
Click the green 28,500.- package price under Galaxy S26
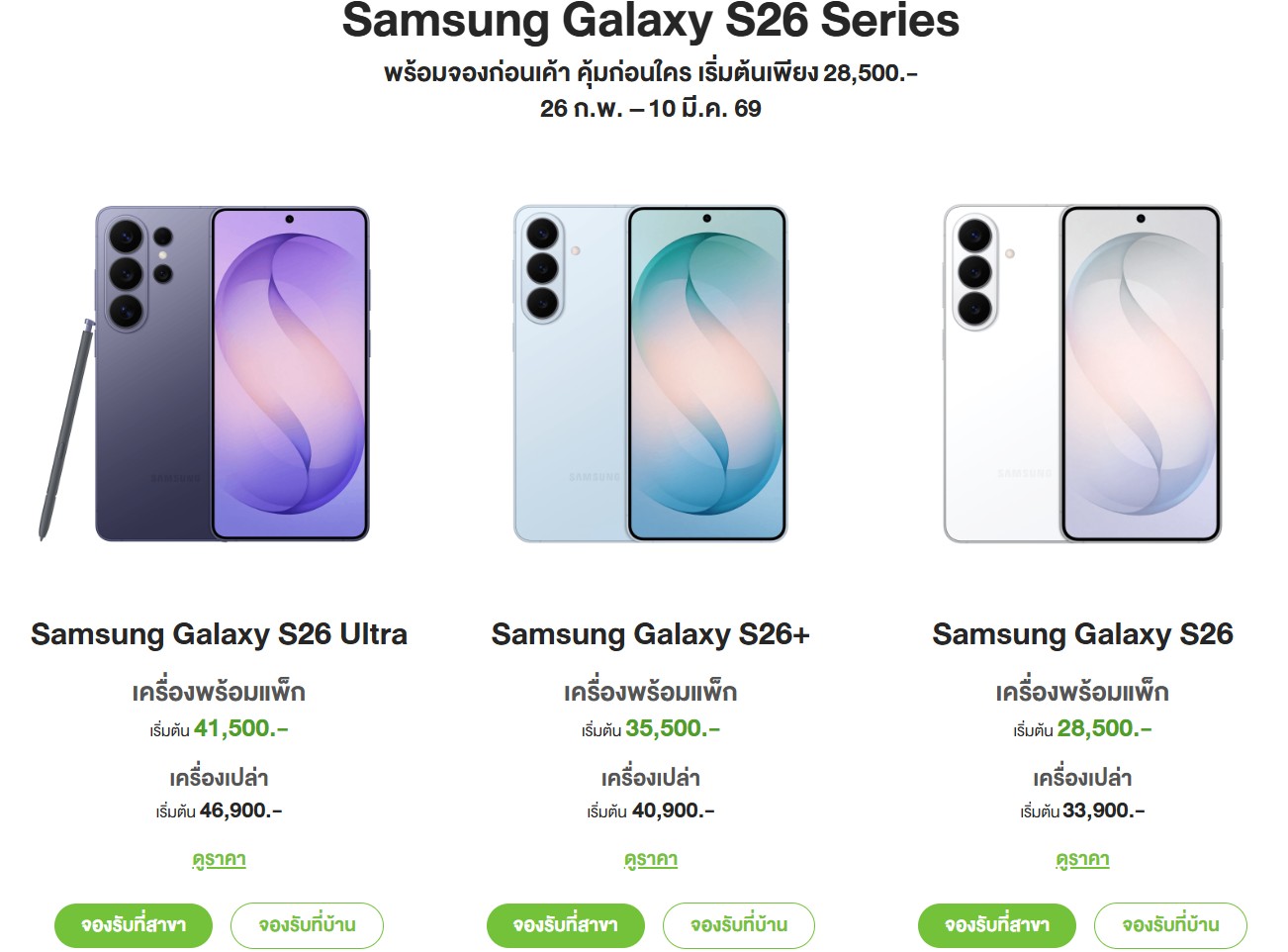pos(1104,728)
